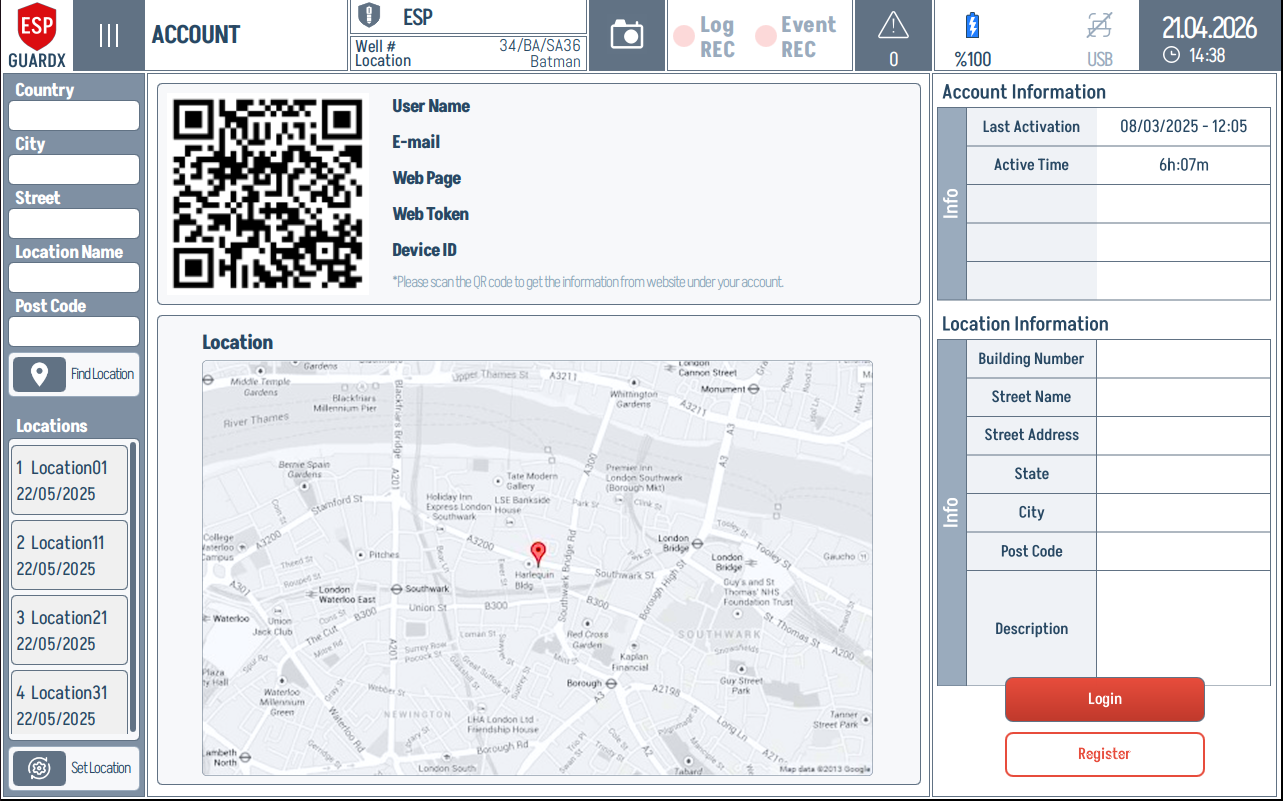
Task: Open the camera capture icon
Action: 627,35
